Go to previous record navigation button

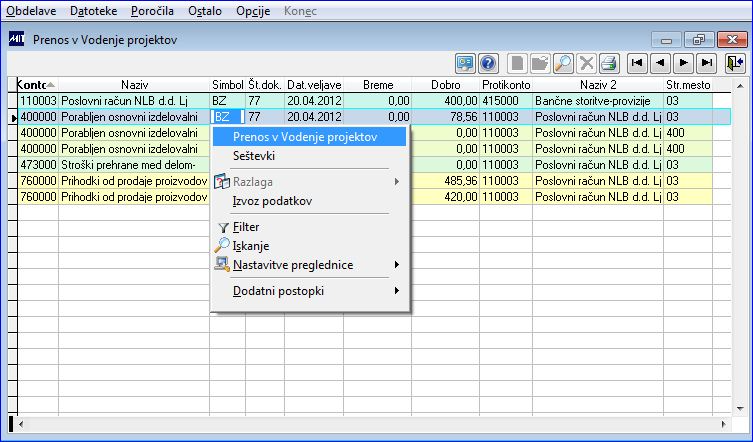point(660,63)
